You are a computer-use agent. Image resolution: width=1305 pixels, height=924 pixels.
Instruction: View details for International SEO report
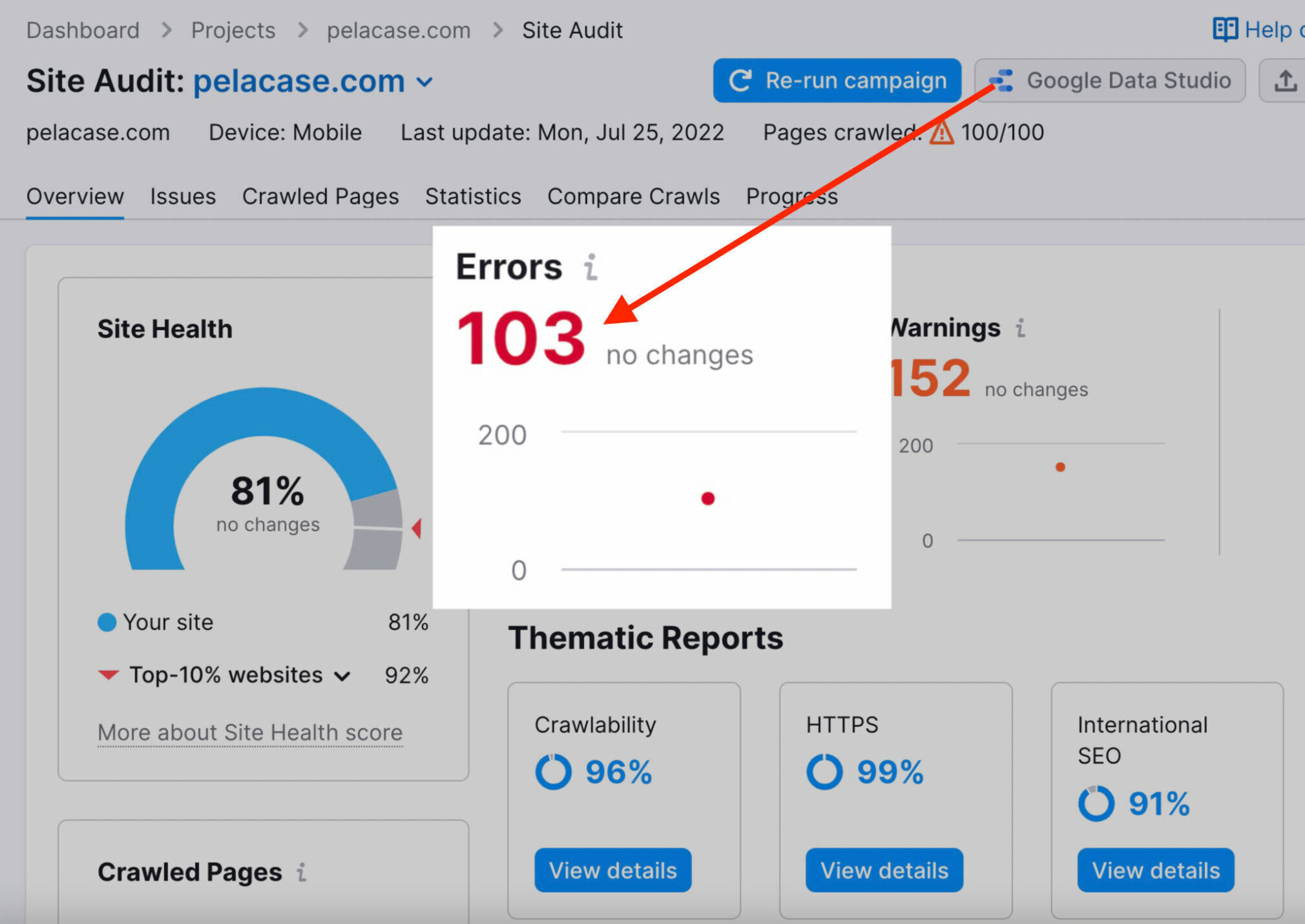pyautogui.click(x=1156, y=870)
